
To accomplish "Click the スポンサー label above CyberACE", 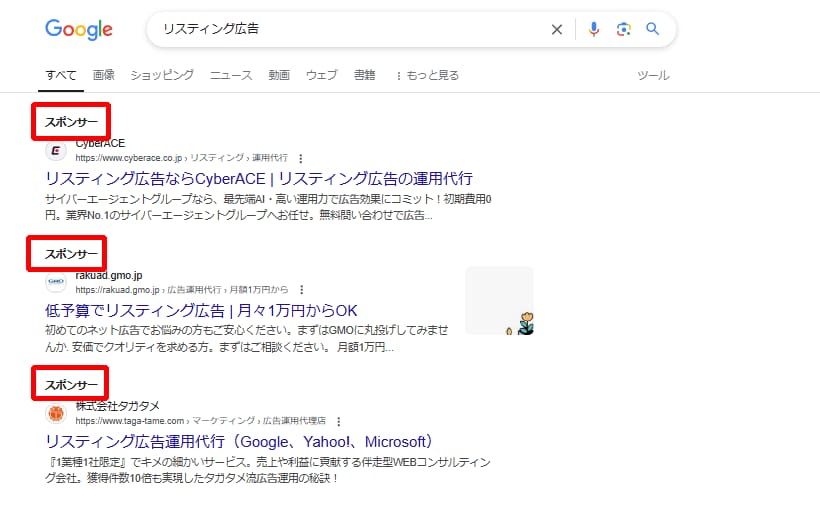I will pos(71,122).
